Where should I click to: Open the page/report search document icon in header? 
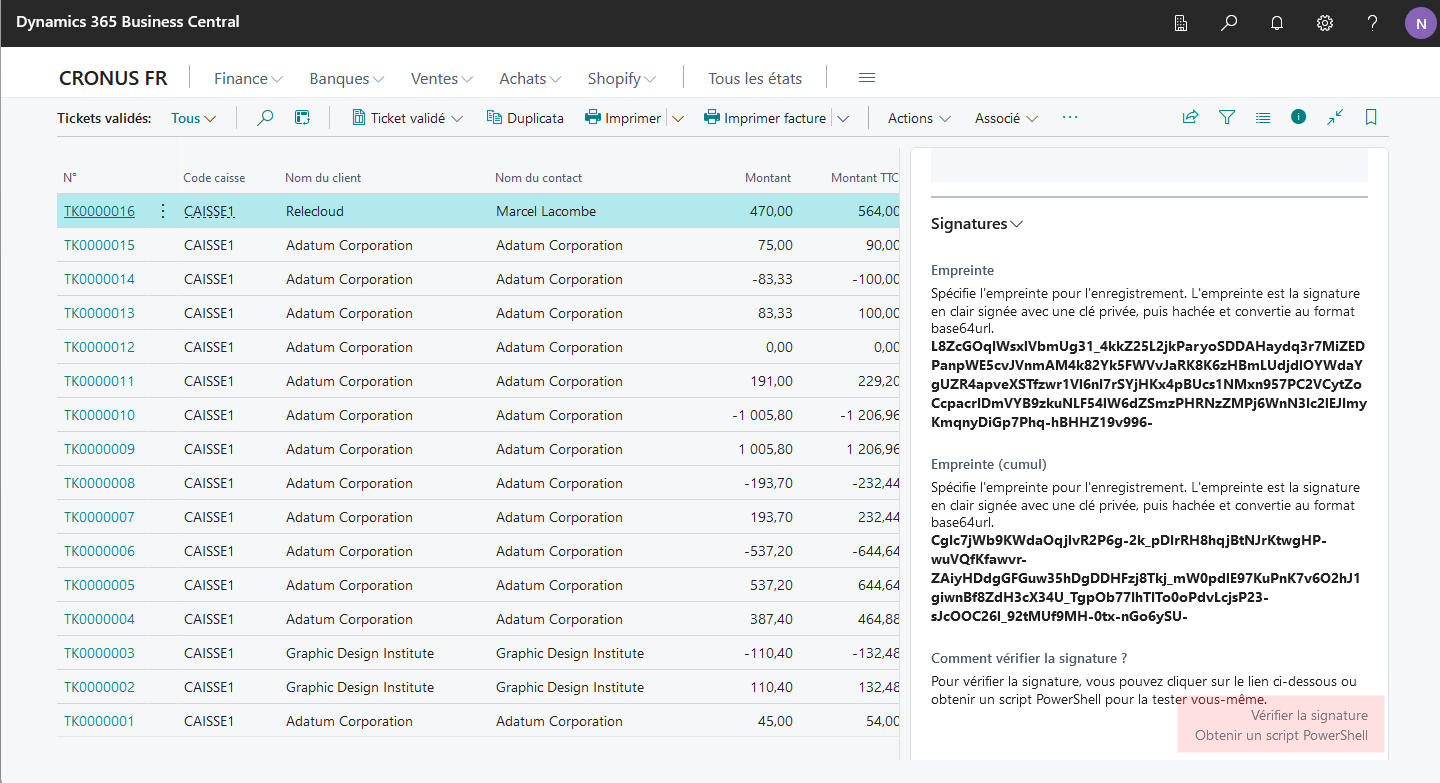(1181, 23)
